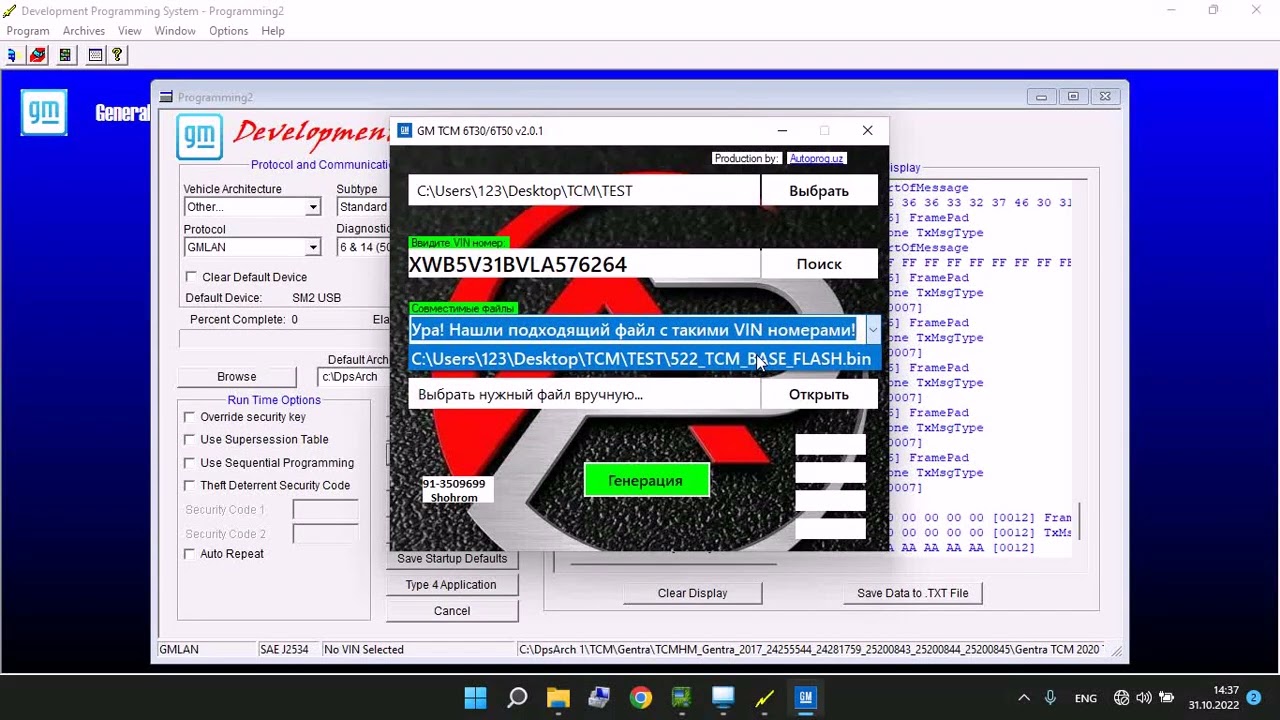Open the Autoprog.uz link

(816, 158)
